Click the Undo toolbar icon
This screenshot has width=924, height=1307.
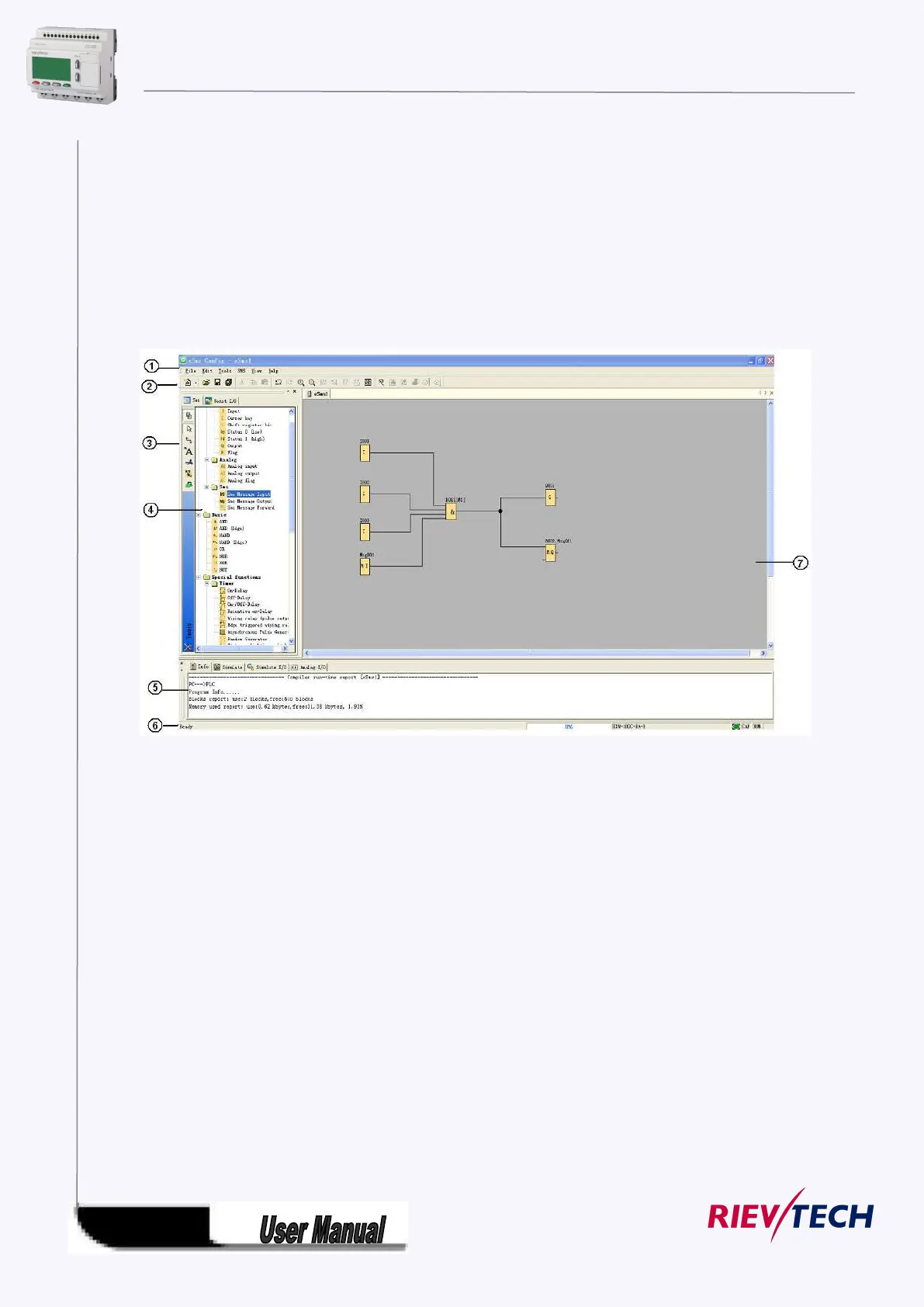(278, 382)
